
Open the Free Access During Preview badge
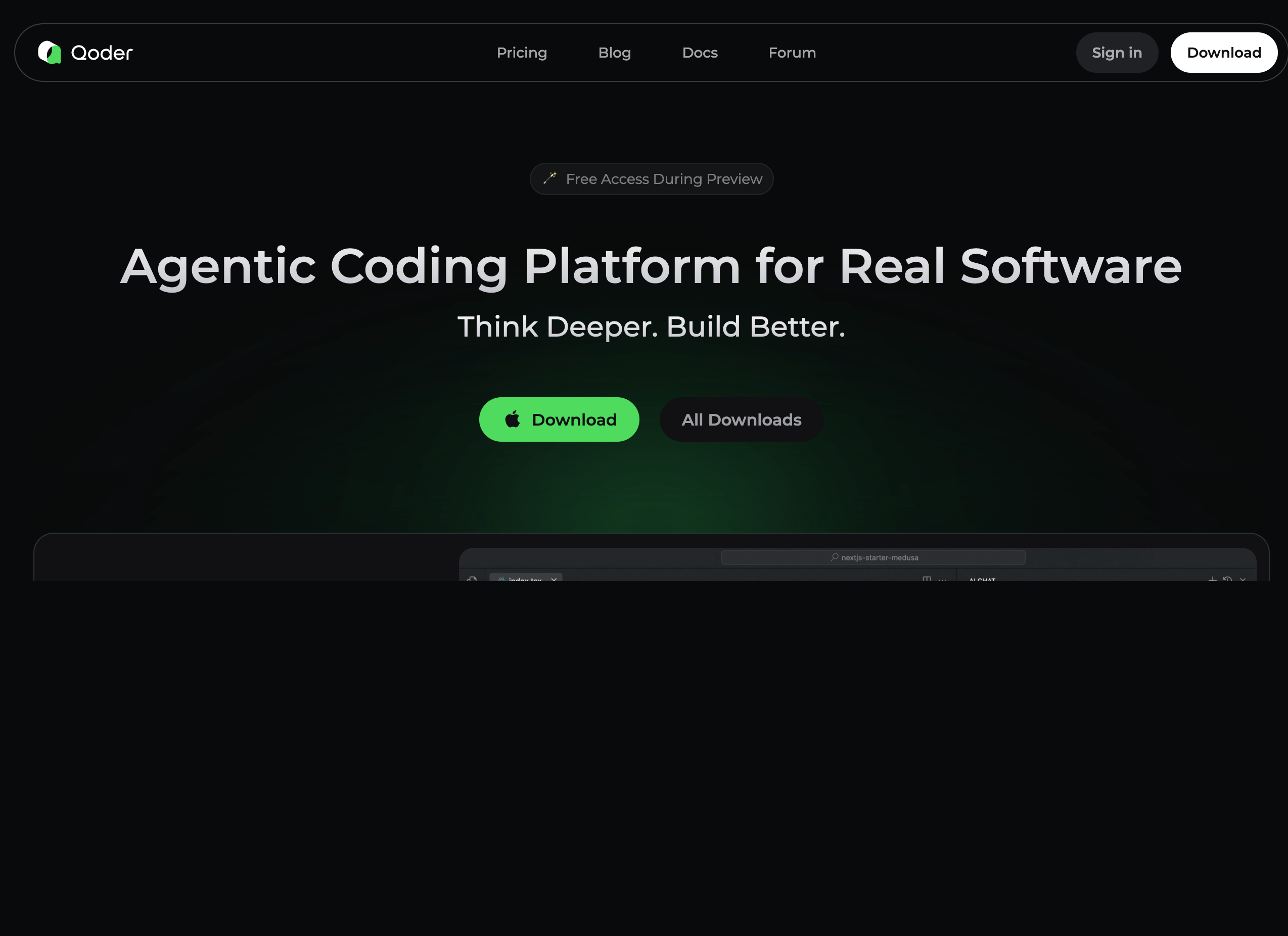tap(652, 179)
